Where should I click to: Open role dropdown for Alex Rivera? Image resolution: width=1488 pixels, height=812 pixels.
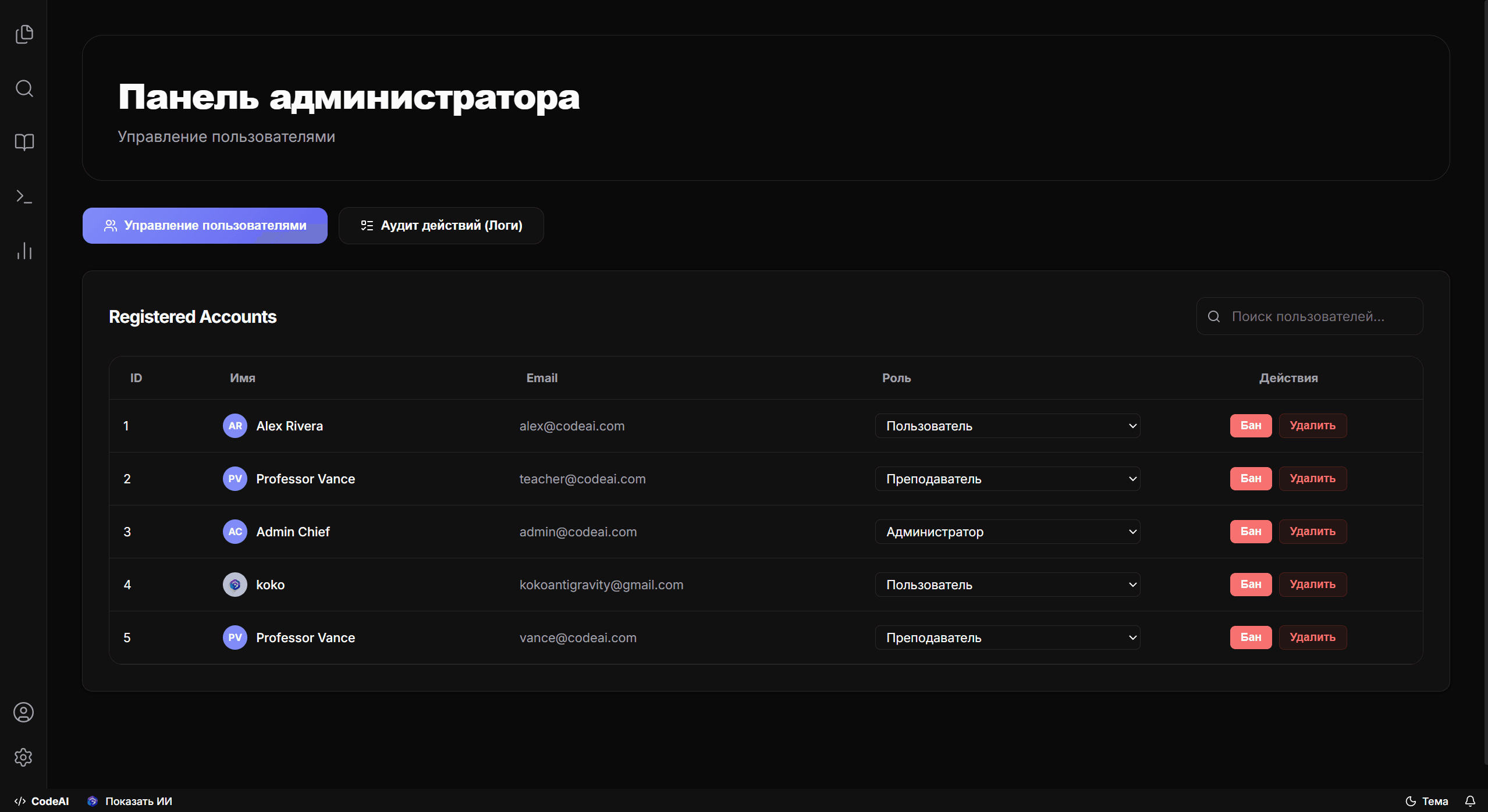(x=1007, y=426)
